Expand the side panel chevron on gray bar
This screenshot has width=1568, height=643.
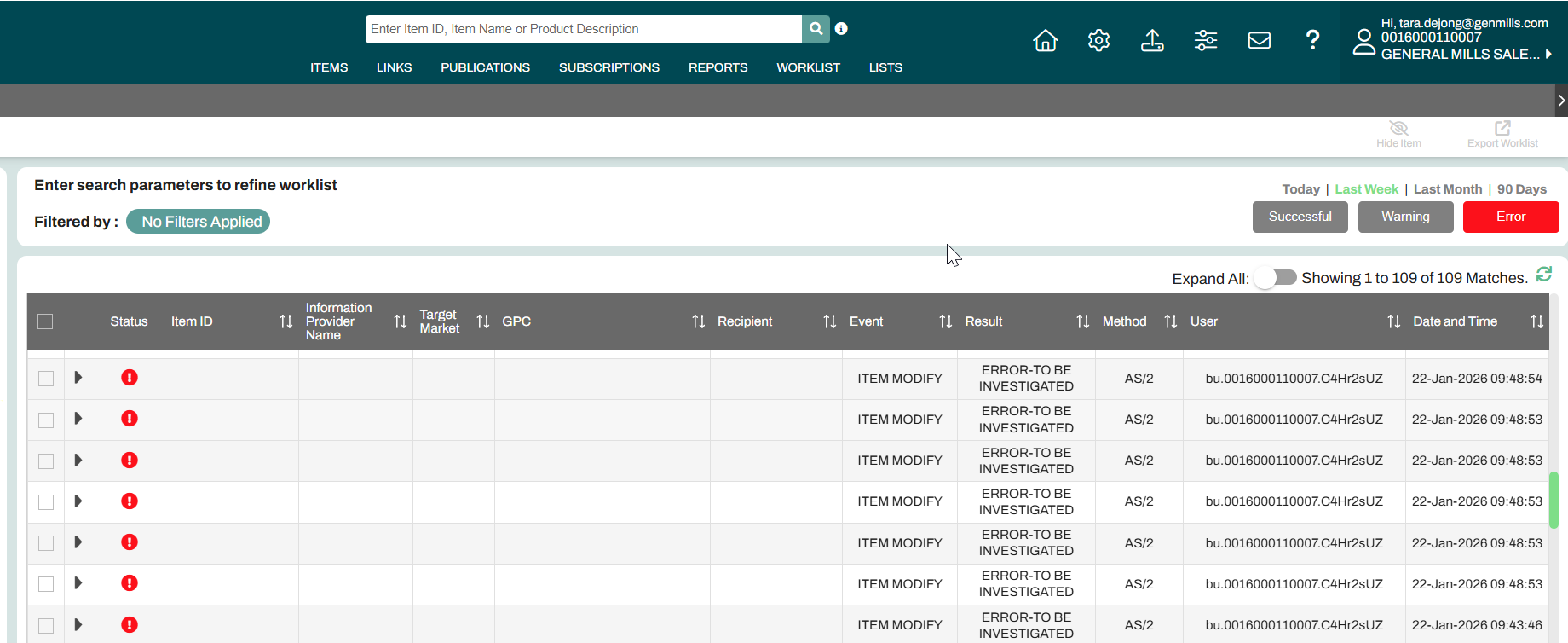[x=1561, y=101]
